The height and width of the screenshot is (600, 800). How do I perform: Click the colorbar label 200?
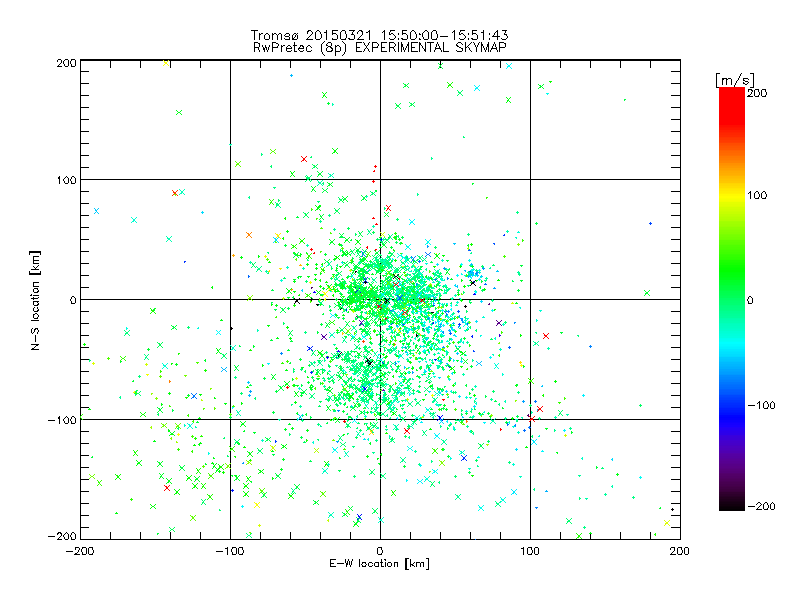pos(757,93)
